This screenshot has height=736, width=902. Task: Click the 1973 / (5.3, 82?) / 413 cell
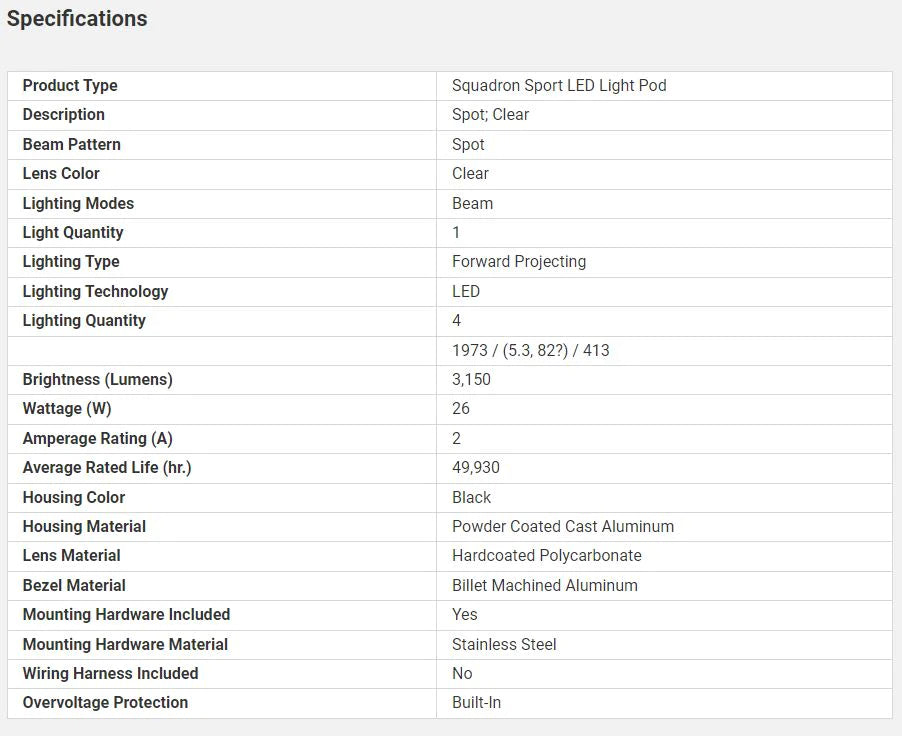point(531,350)
